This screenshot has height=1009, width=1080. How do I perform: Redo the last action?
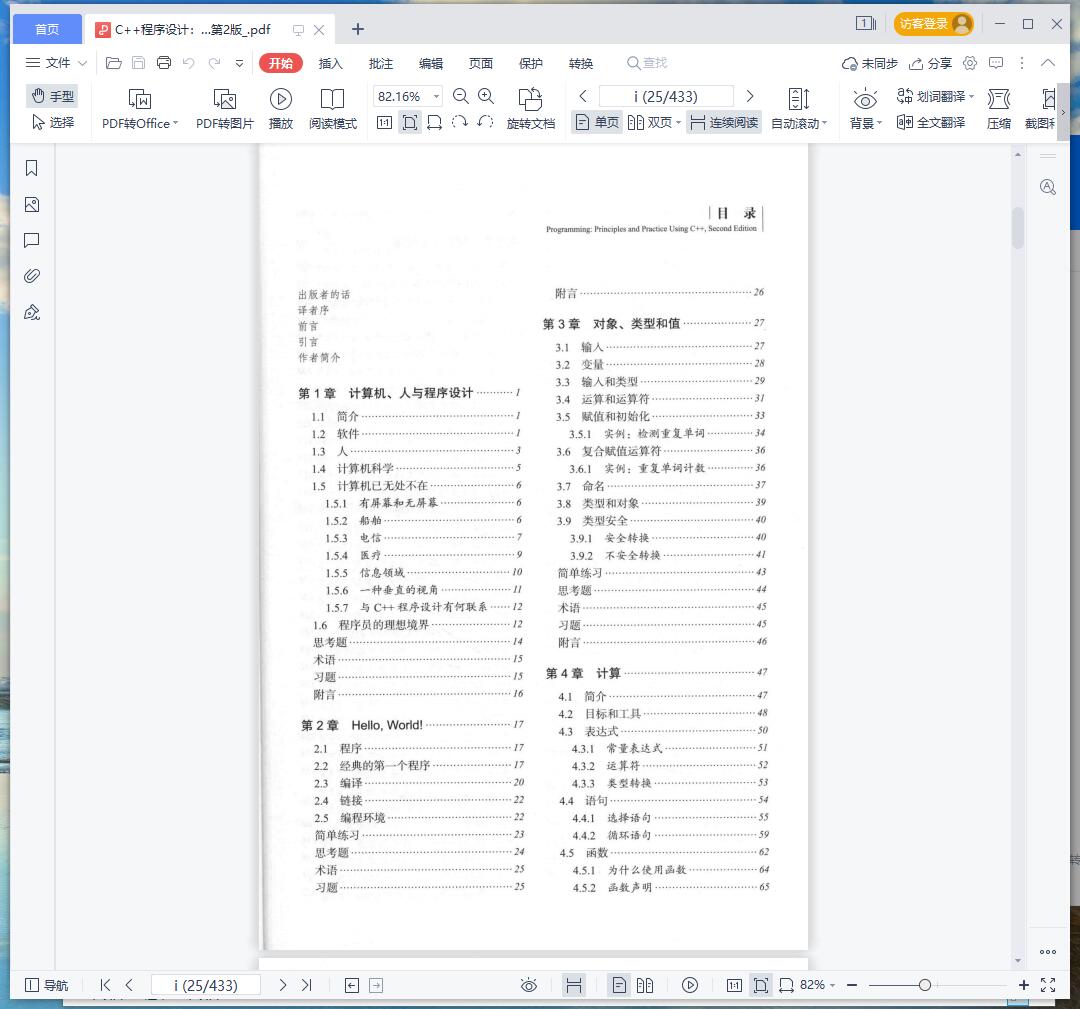pyautogui.click(x=214, y=63)
